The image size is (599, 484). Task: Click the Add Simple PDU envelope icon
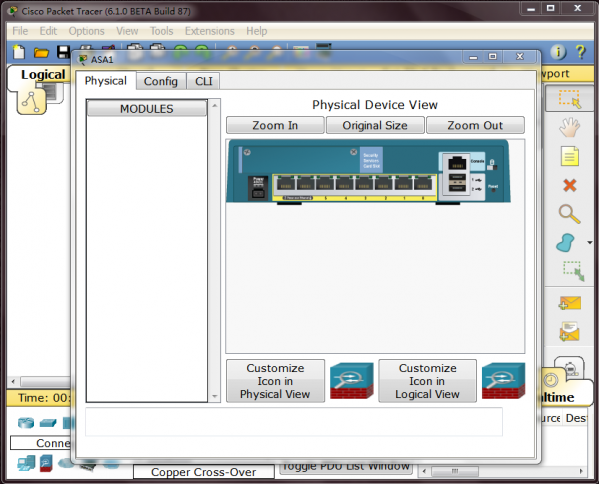(570, 303)
